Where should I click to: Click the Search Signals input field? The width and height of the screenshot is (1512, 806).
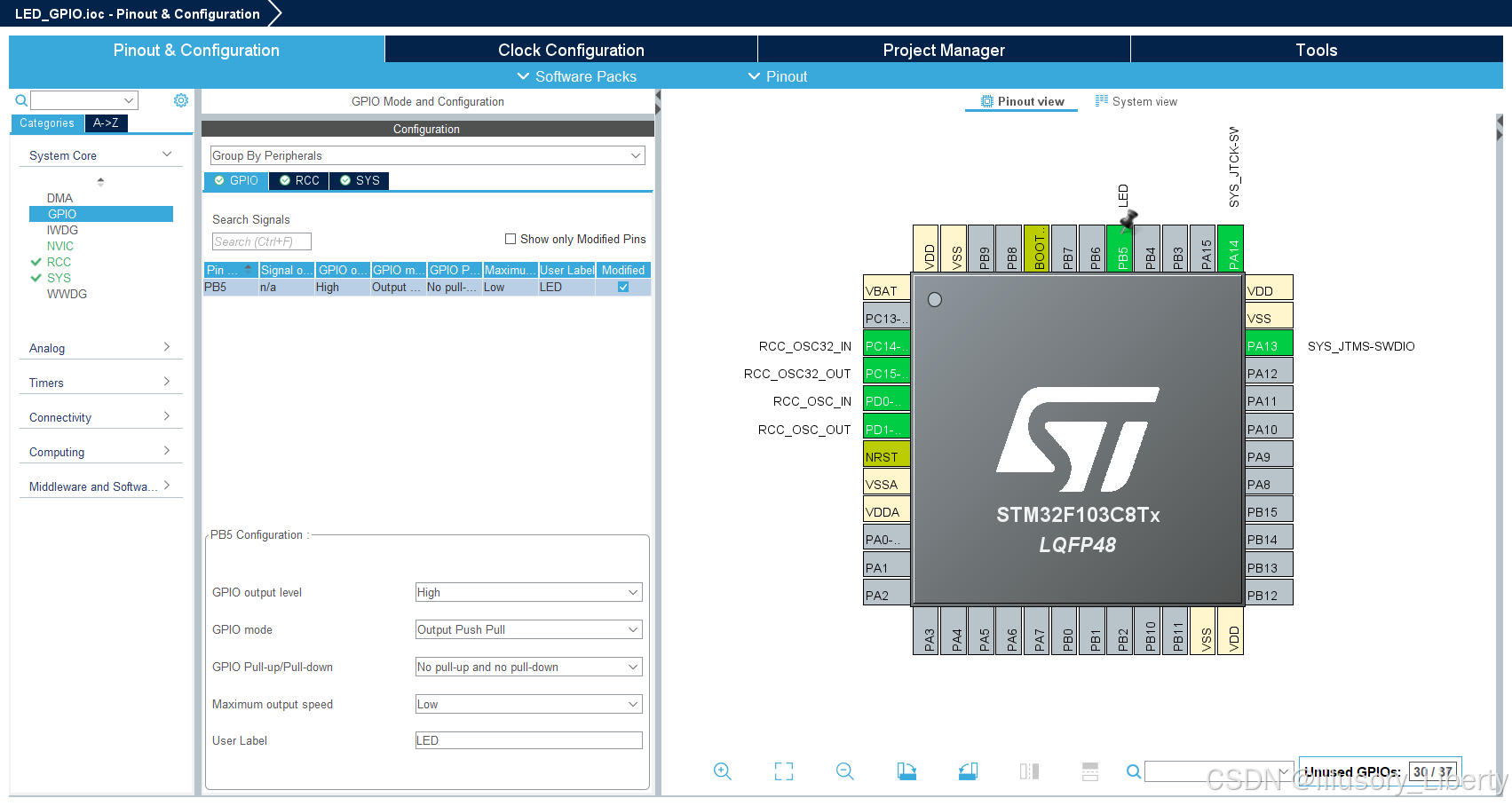[262, 241]
